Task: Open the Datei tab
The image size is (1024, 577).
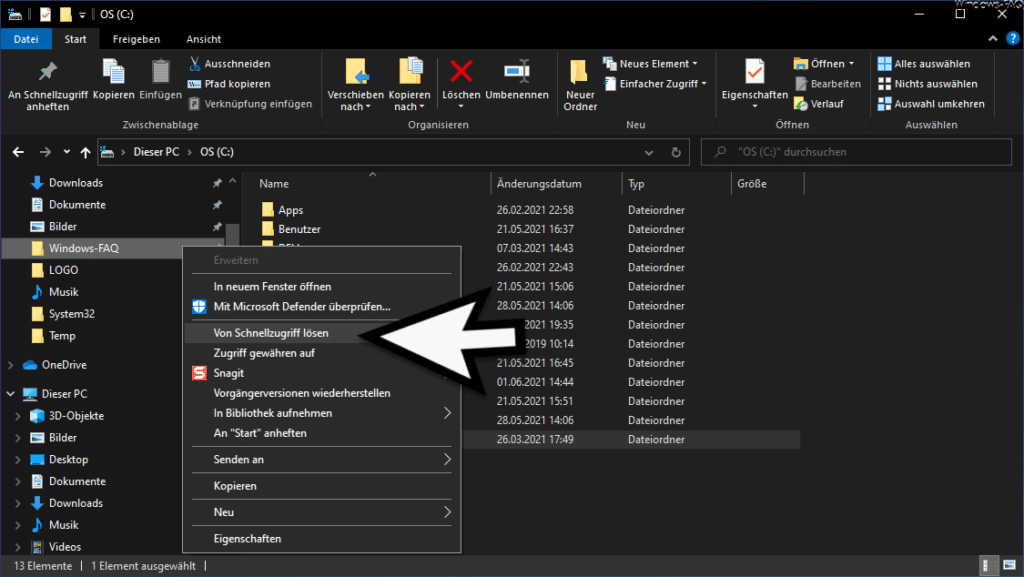Action: (26, 39)
